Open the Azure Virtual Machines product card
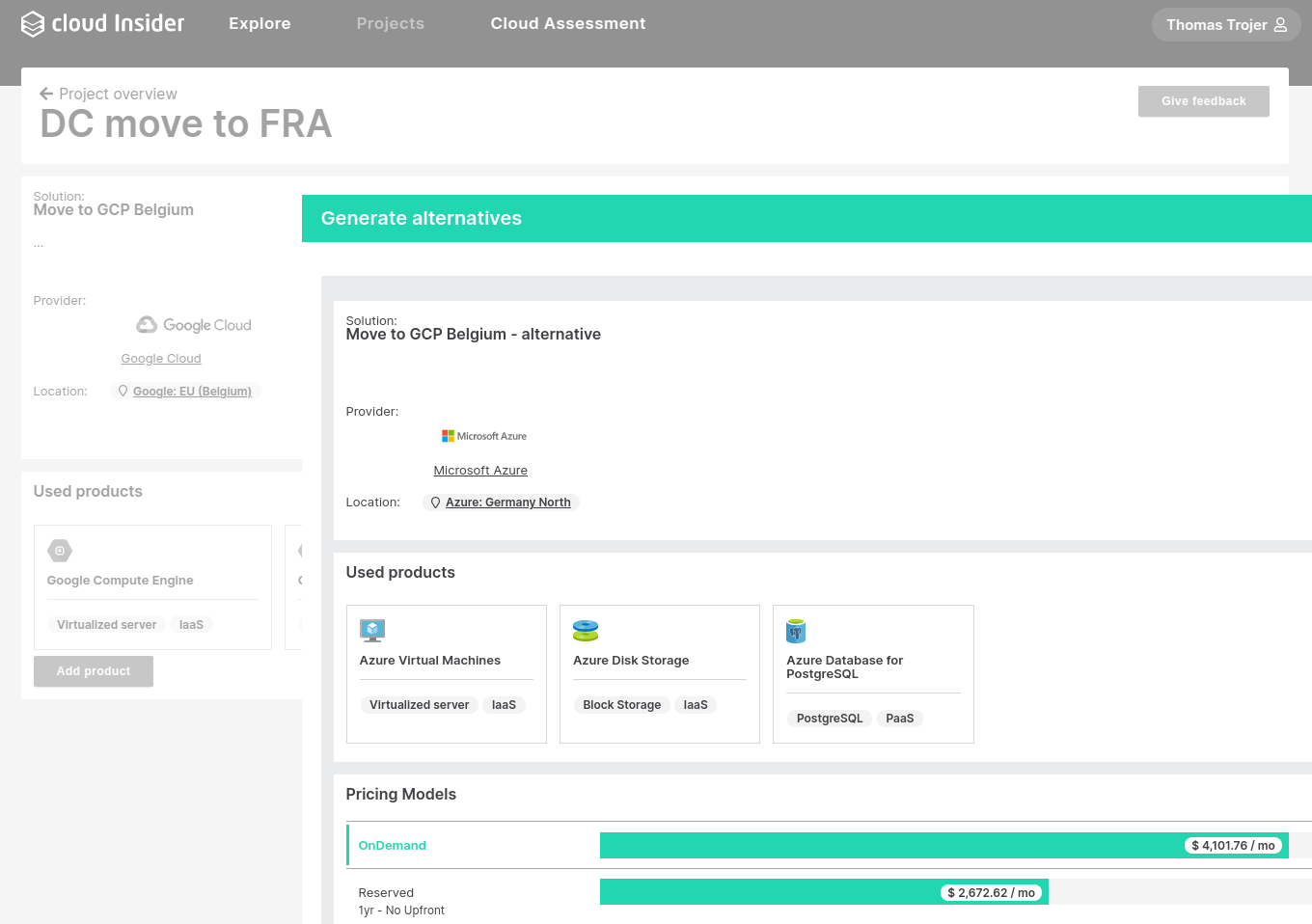The image size is (1312, 924). click(447, 674)
